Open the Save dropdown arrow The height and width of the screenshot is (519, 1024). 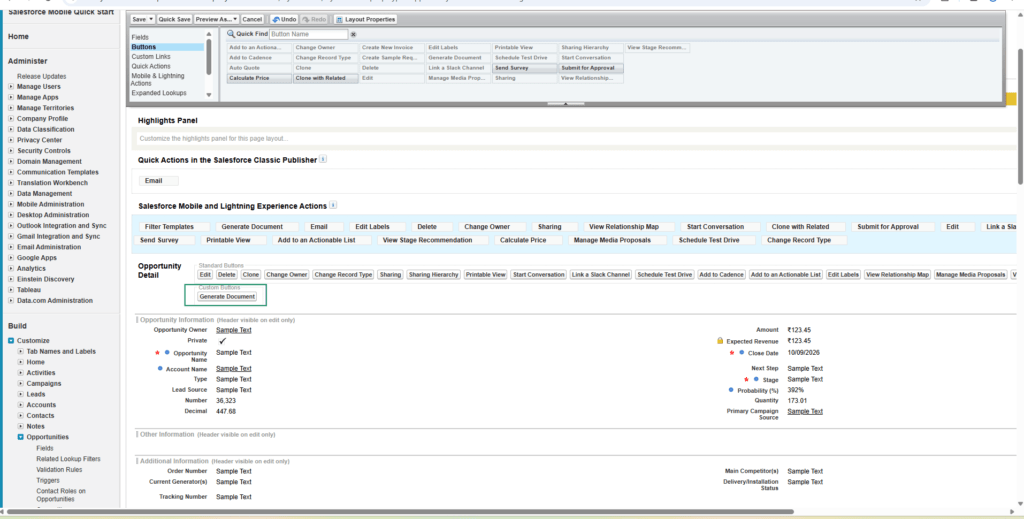click(151, 20)
